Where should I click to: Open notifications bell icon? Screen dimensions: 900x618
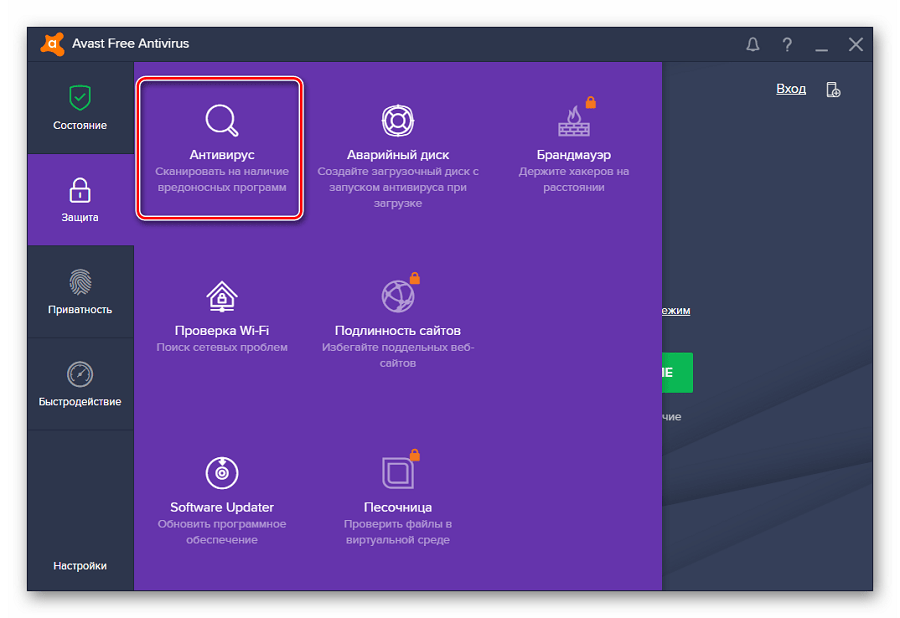753,44
